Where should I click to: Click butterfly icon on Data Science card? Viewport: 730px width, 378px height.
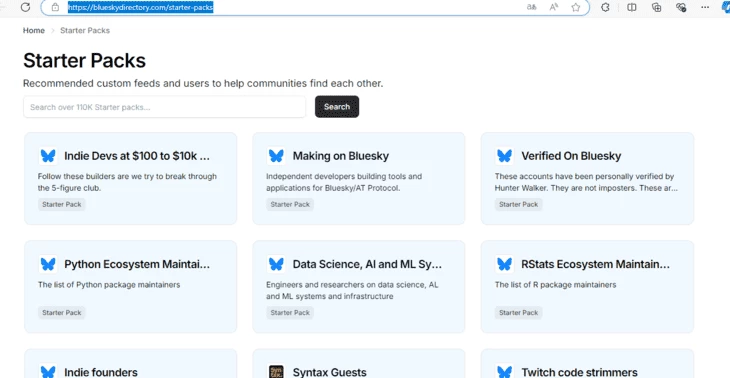[276, 264]
